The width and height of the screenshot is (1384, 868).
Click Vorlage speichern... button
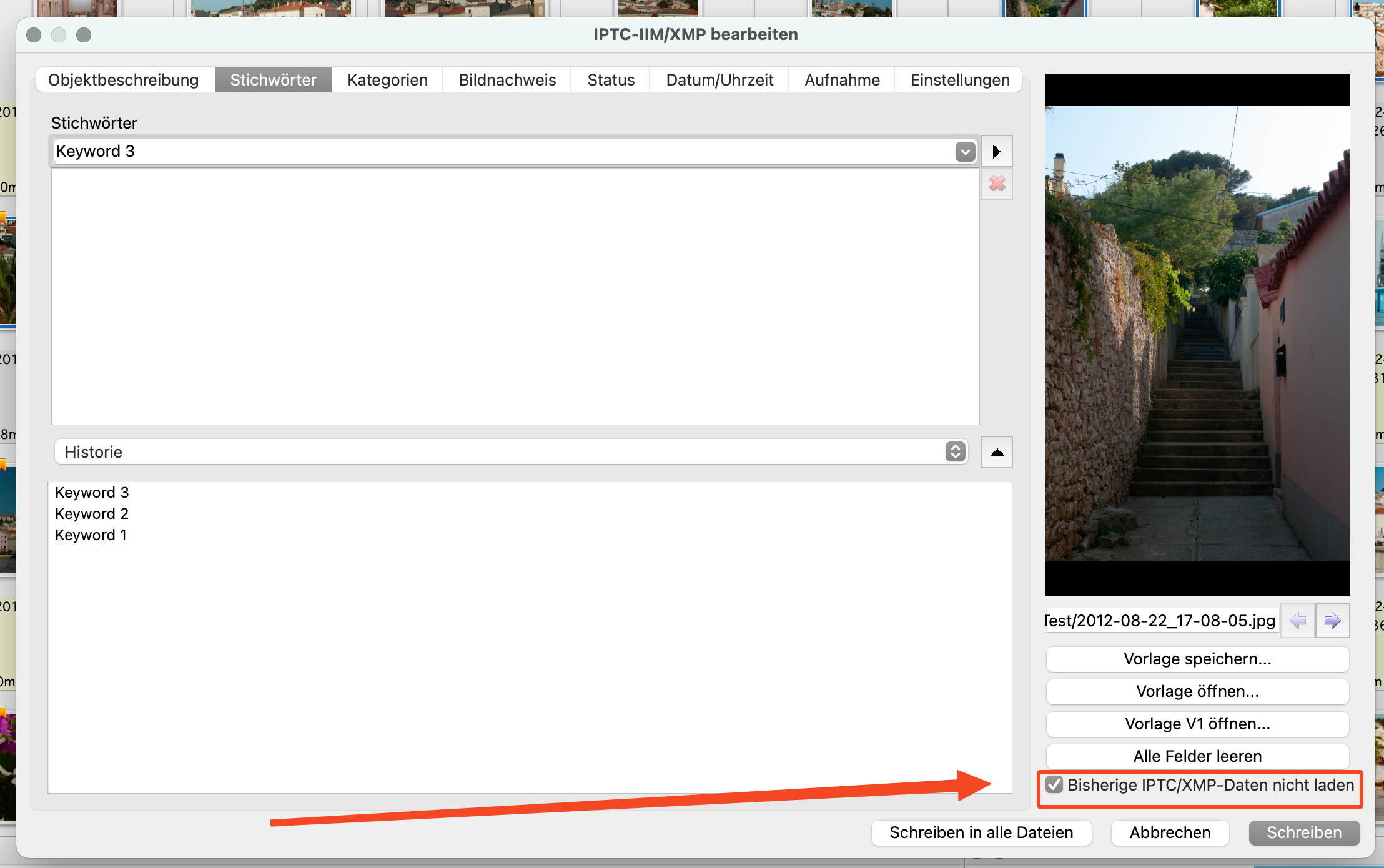[x=1197, y=659]
